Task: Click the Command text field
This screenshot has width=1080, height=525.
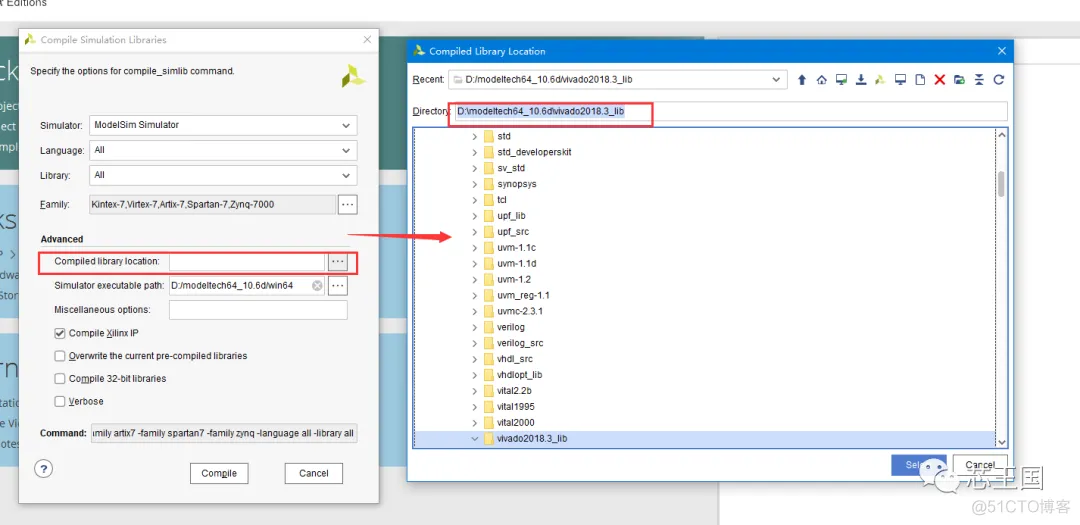Action: point(224,433)
